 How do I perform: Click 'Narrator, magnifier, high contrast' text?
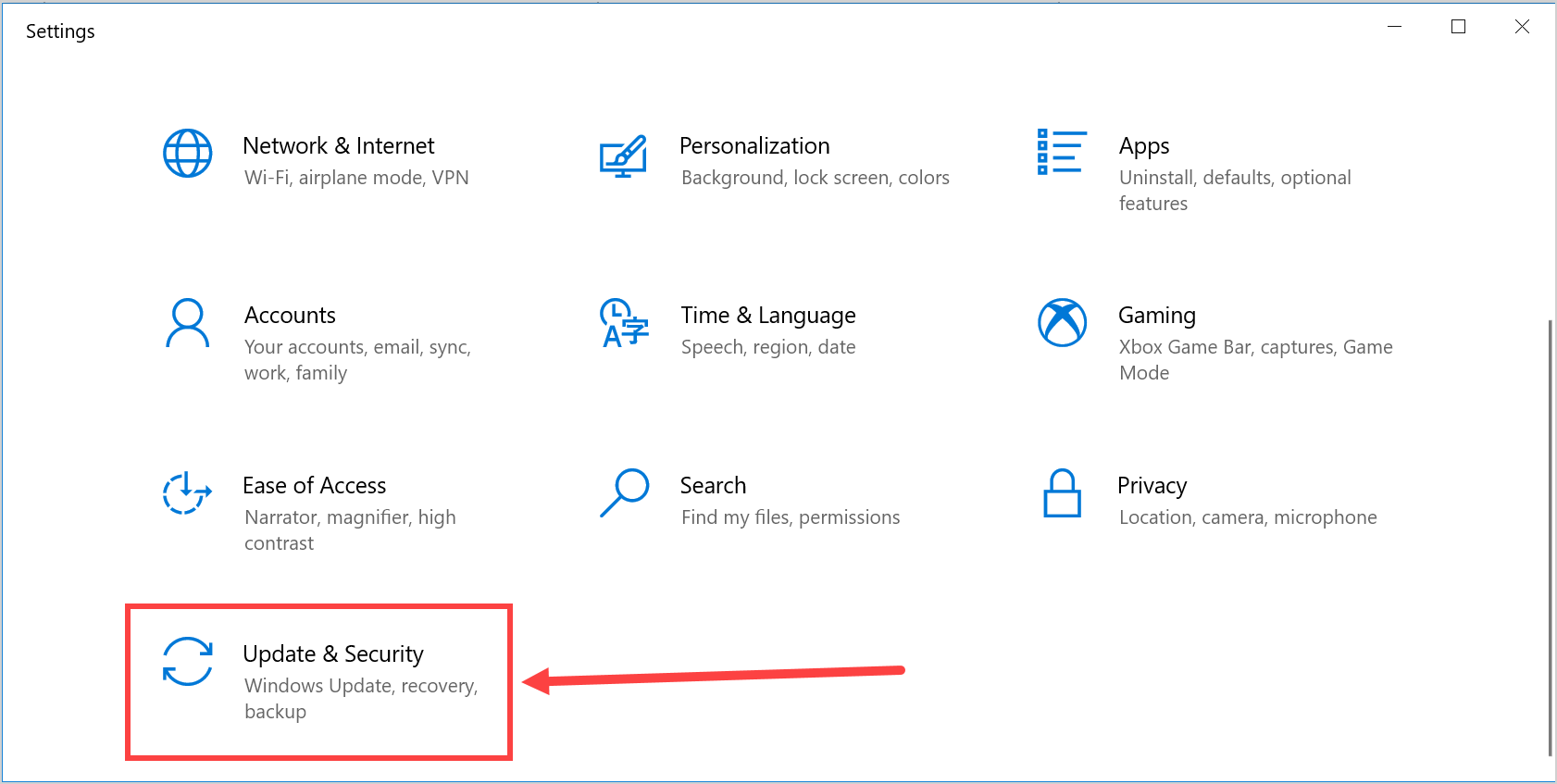[350, 530]
